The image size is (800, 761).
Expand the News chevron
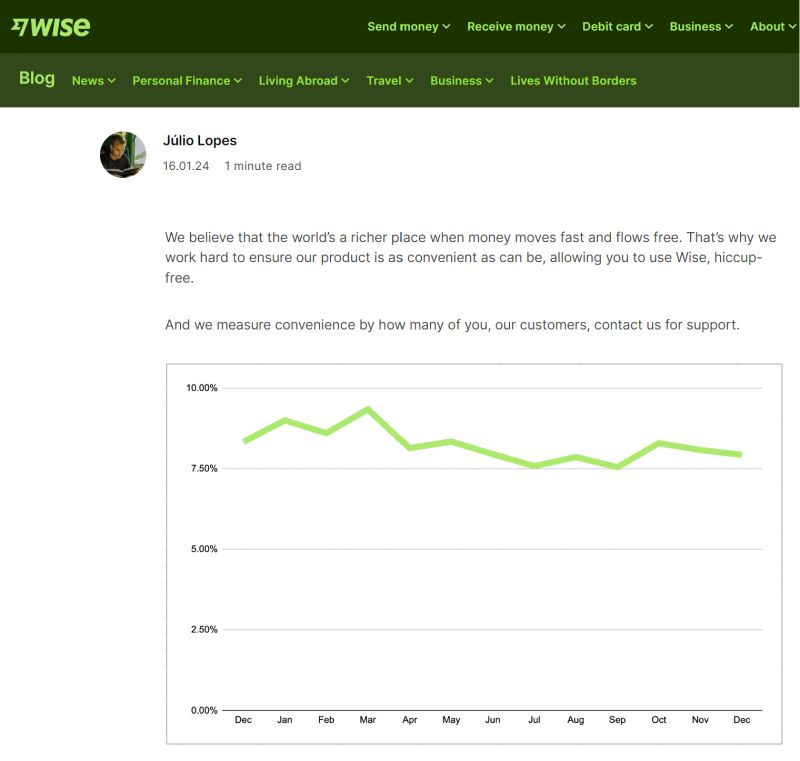[x=111, y=81]
